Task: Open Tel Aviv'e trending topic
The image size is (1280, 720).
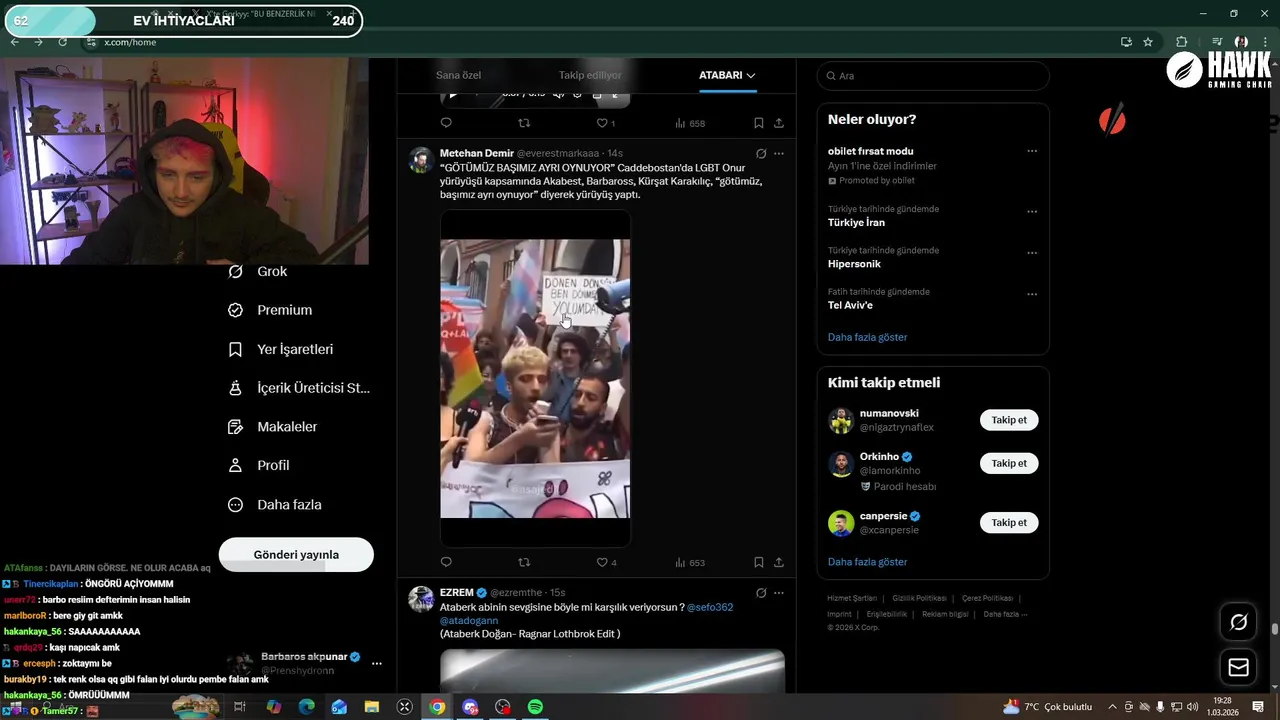Action: click(x=850, y=305)
